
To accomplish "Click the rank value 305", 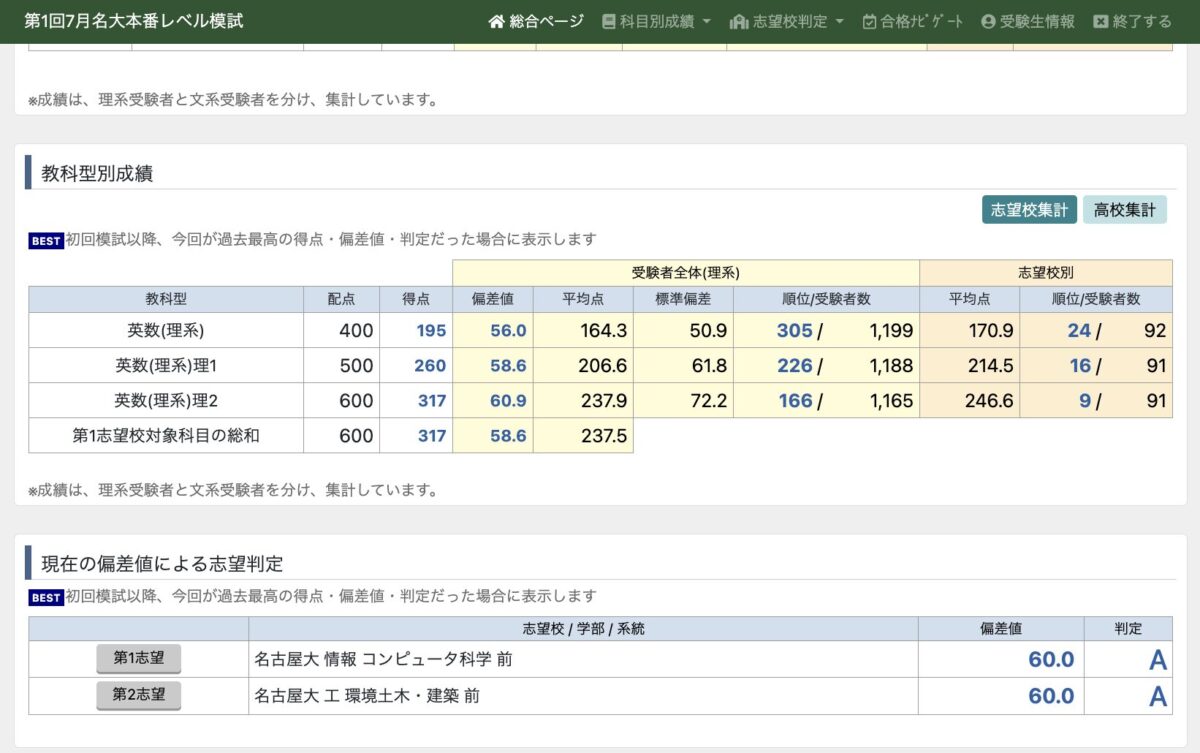I will click(794, 331).
